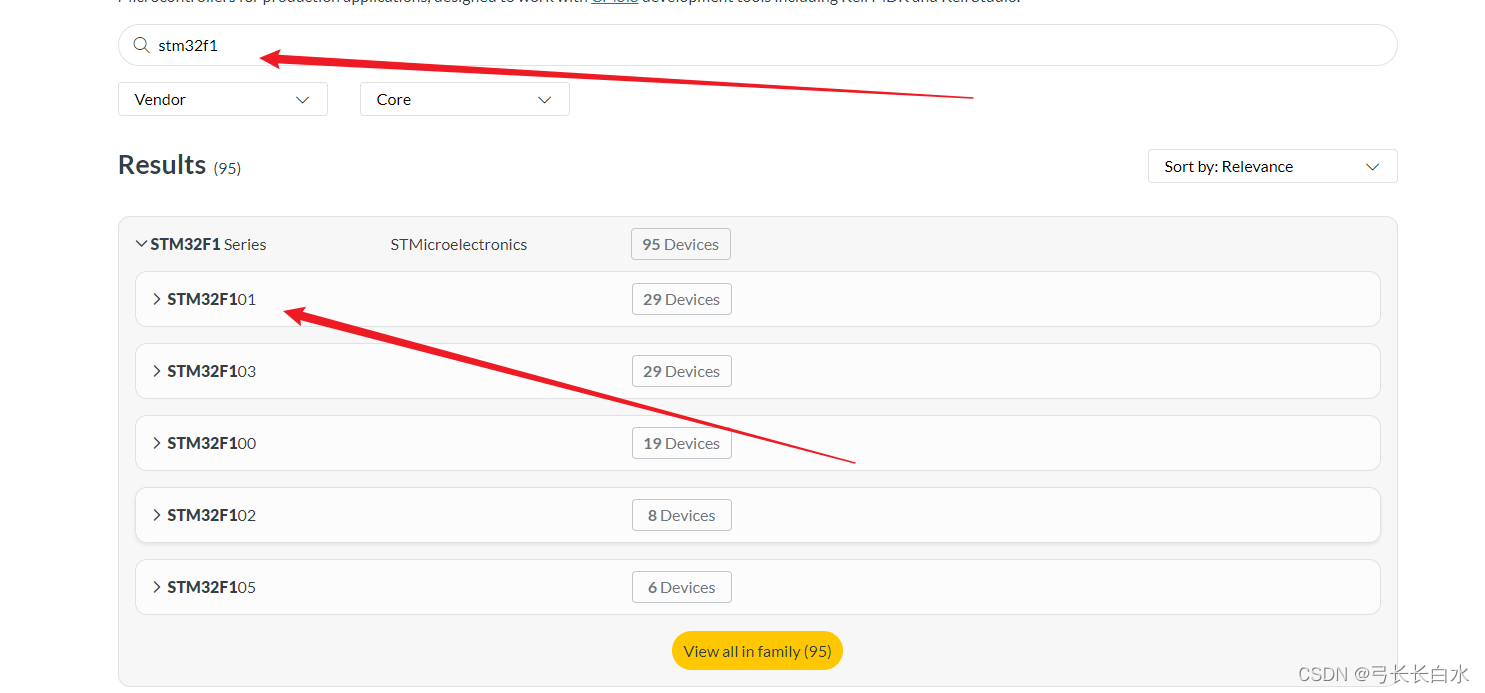Click 29 Devices badge for STM32F103
The image size is (1485, 693).
(681, 371)
